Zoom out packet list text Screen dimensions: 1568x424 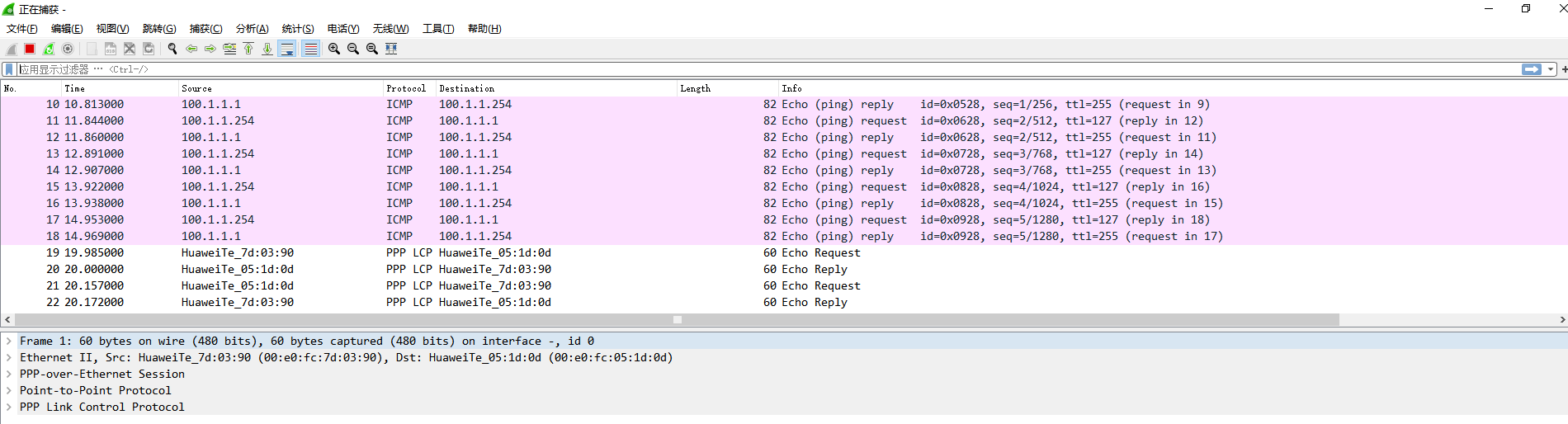coord(353,49)
